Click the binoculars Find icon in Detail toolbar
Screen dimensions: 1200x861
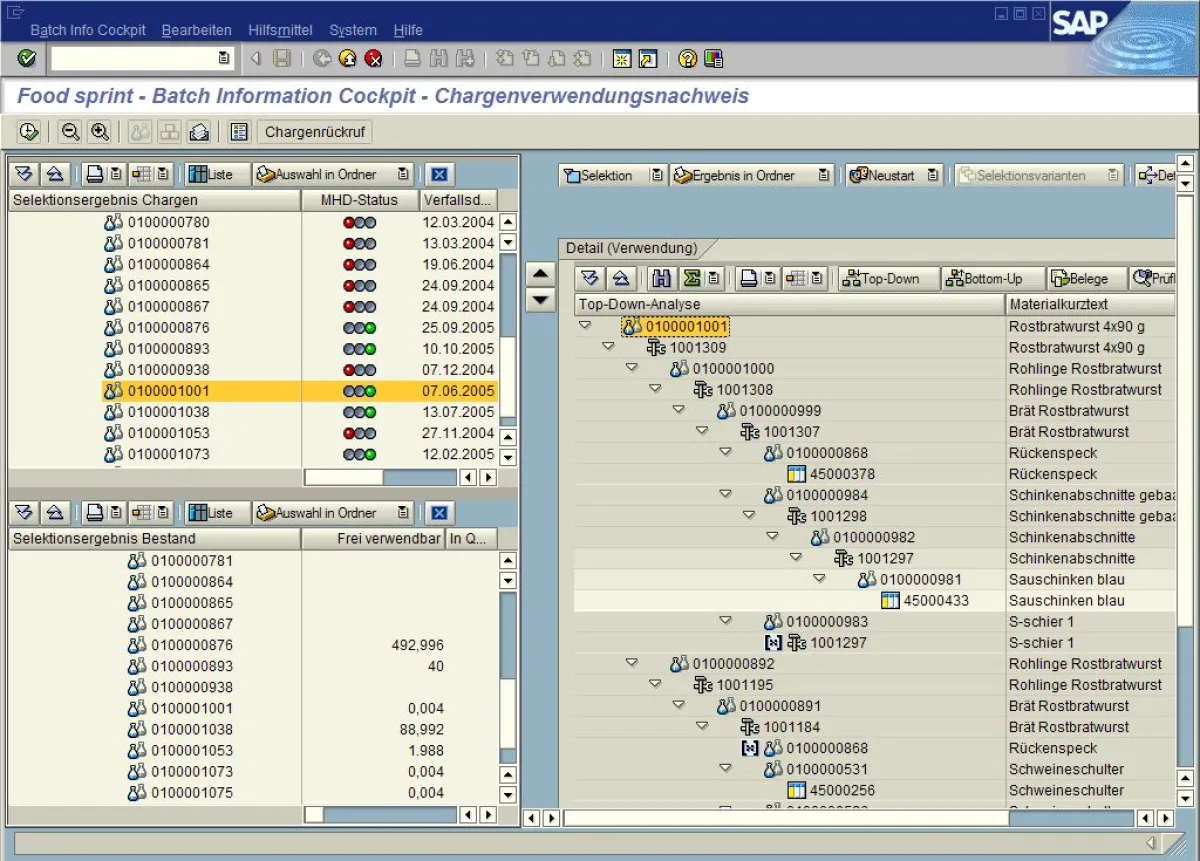coord(661,279)
